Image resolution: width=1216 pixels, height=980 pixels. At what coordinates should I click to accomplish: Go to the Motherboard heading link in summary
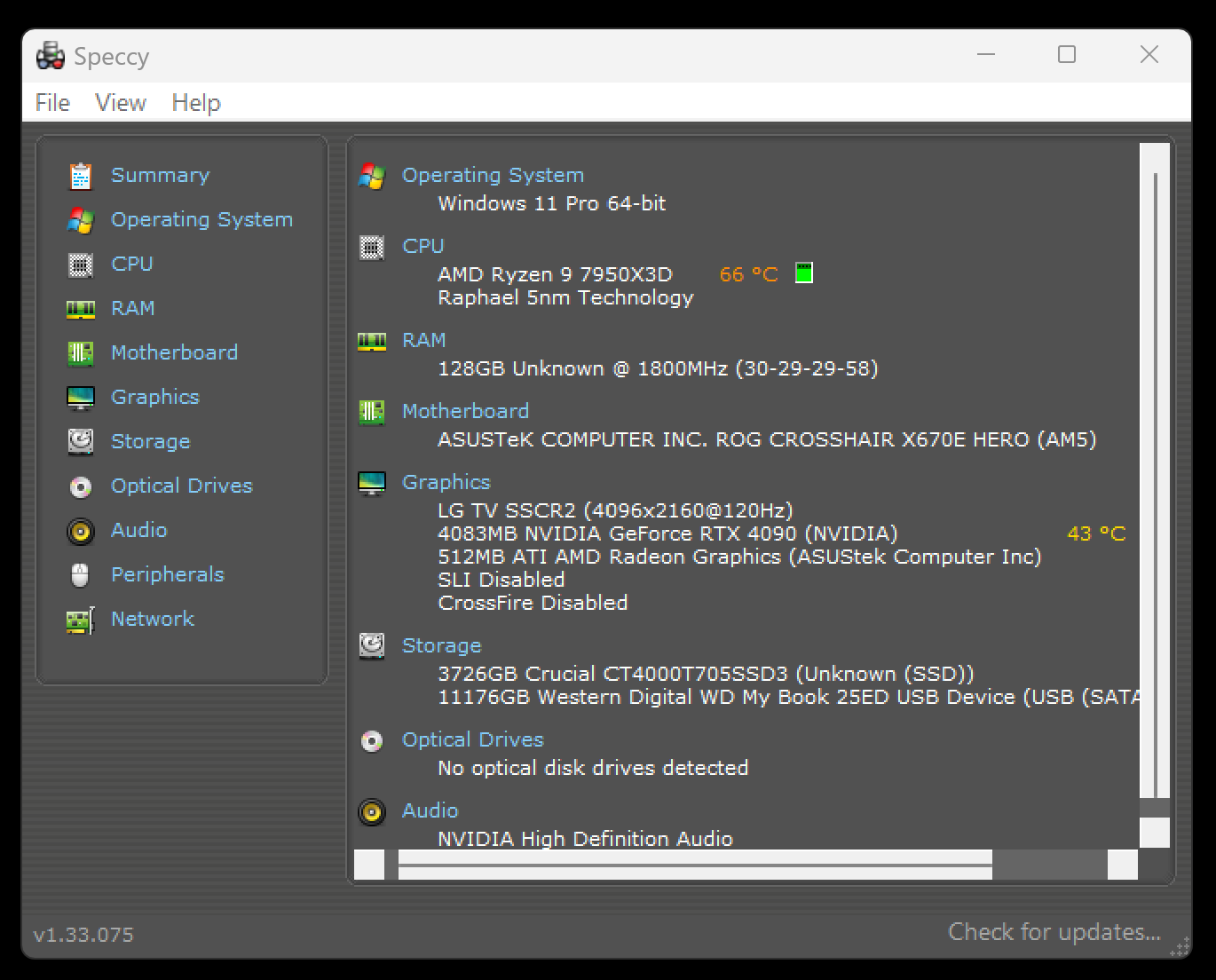click(x=466, y=411)
